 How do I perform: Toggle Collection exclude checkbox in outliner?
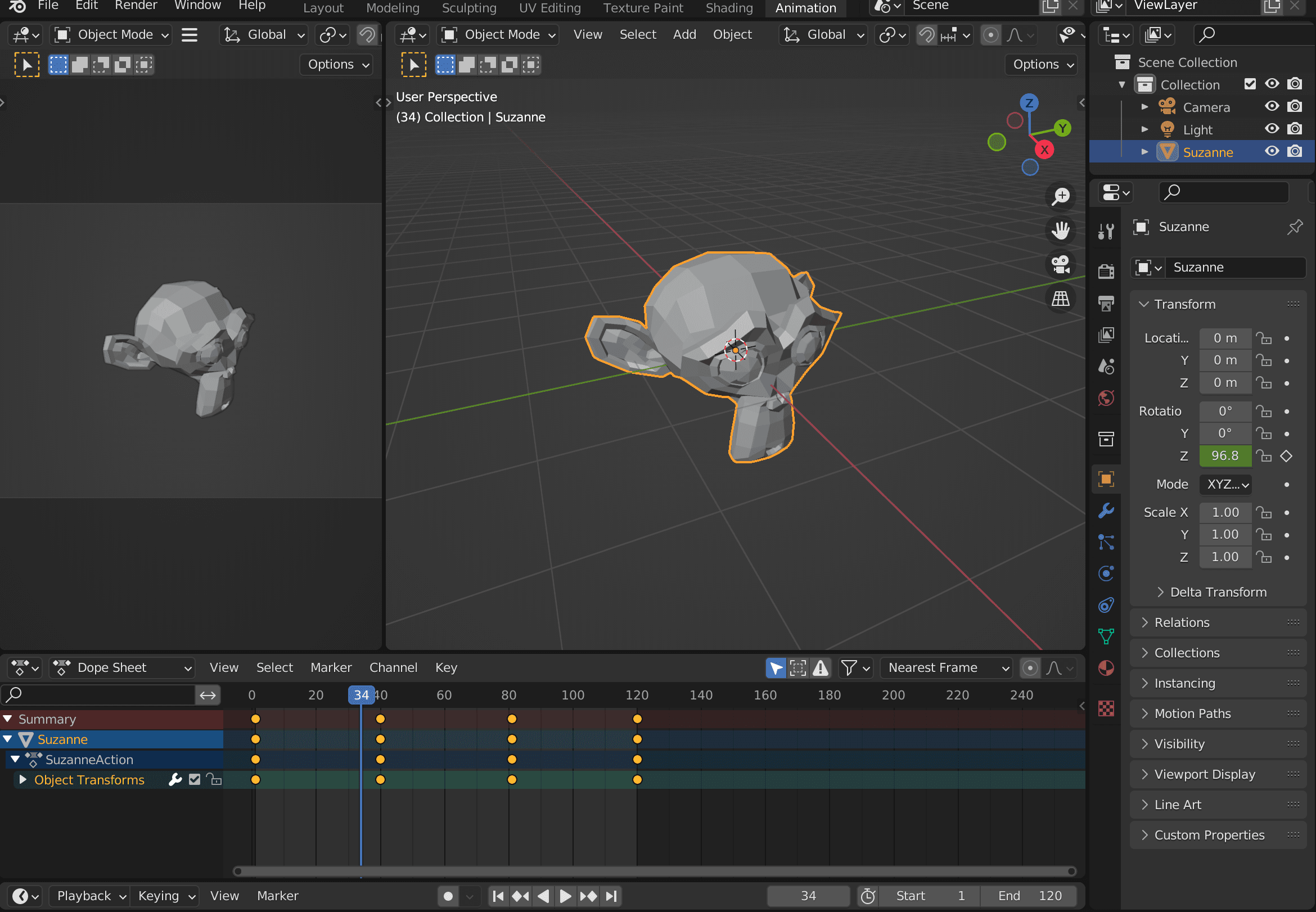[1250, 84]
